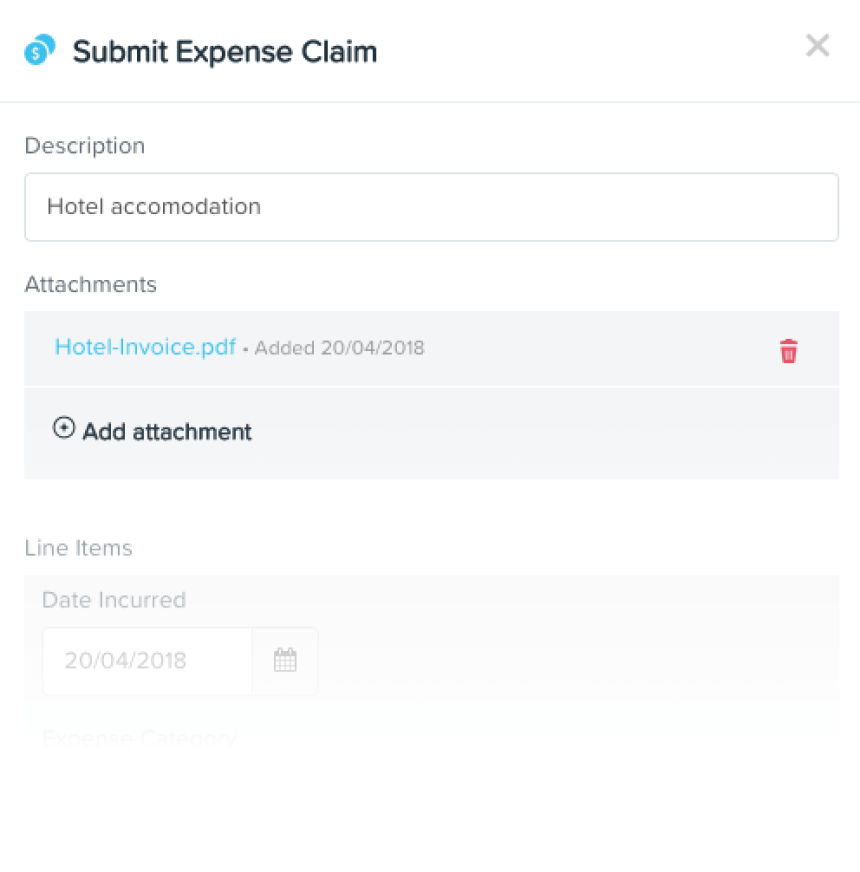Open the calendar date picker icon
Viewport: 860px width, 872px height.
(x=285, y=661)
